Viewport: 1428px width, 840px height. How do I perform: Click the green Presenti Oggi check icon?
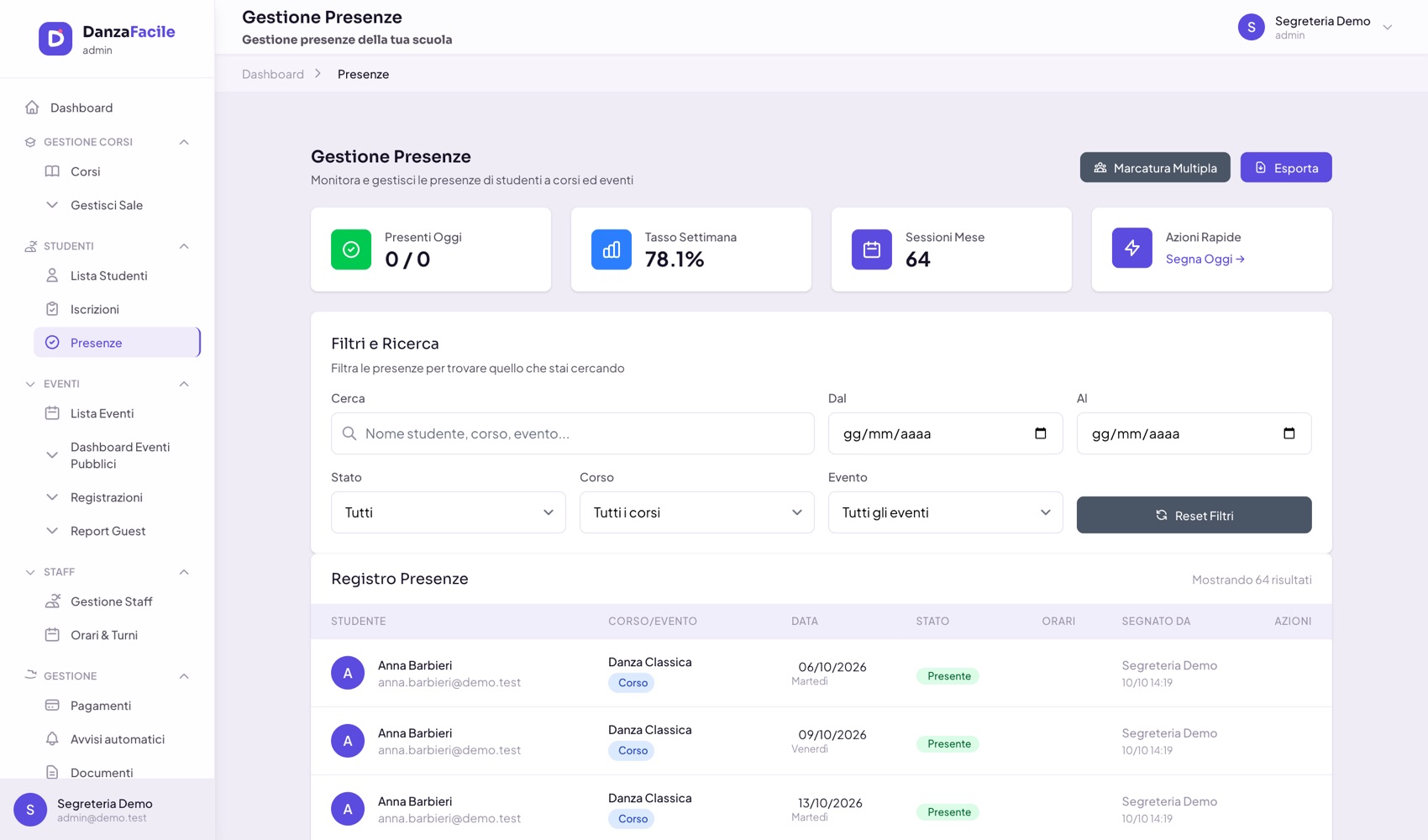[x=351, y=249]
